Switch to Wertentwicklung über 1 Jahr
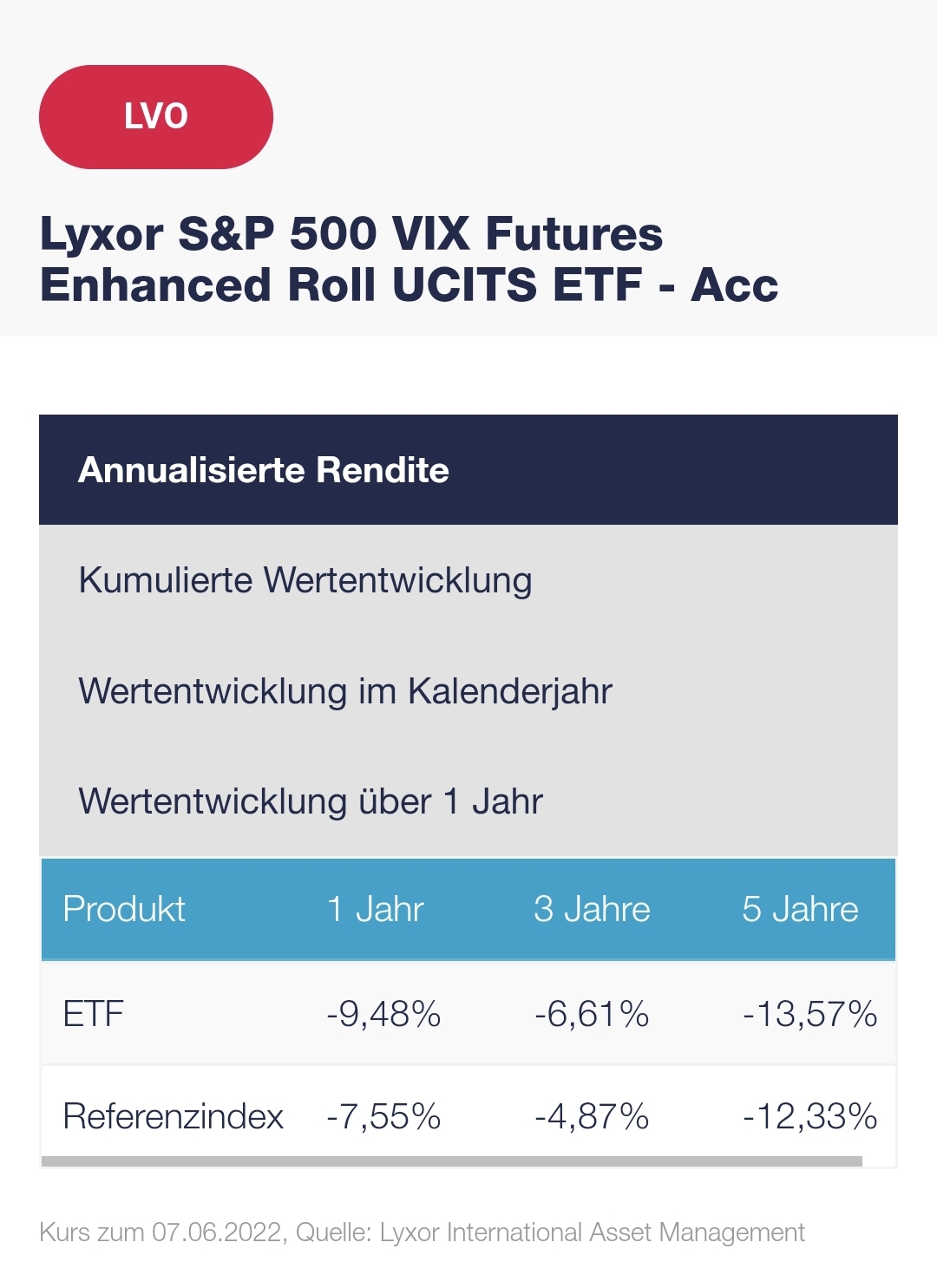Screen dimensions: 937x1288 pos(311,801)
